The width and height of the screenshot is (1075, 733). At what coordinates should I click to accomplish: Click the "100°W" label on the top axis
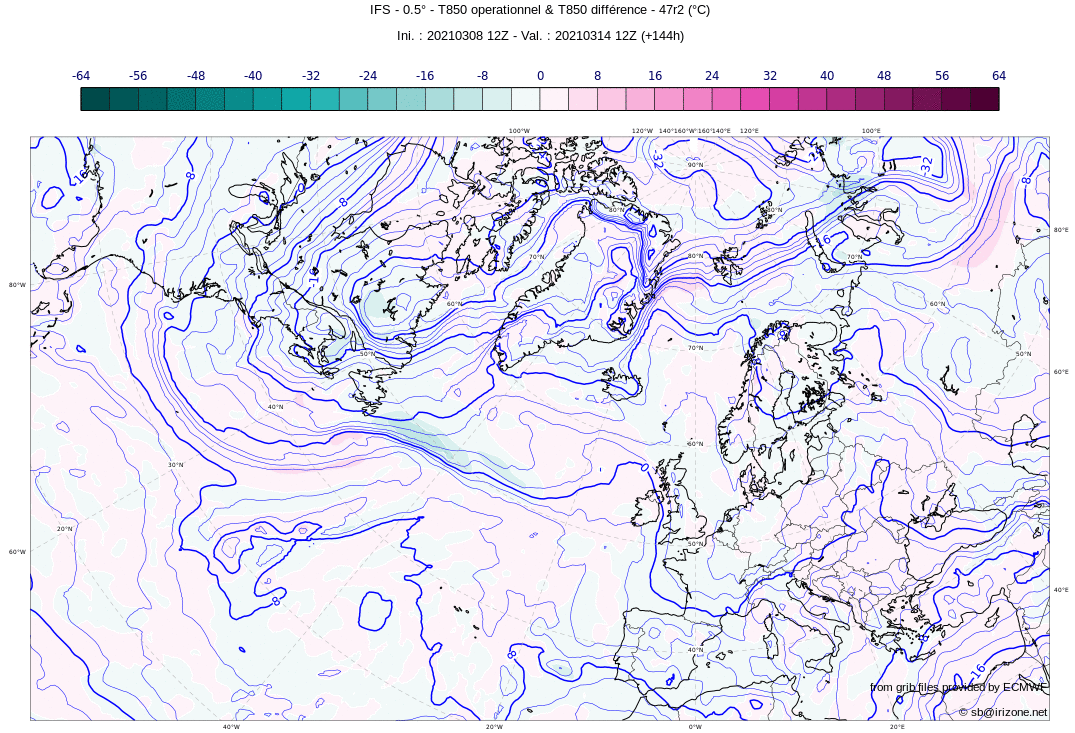[519, 131]
